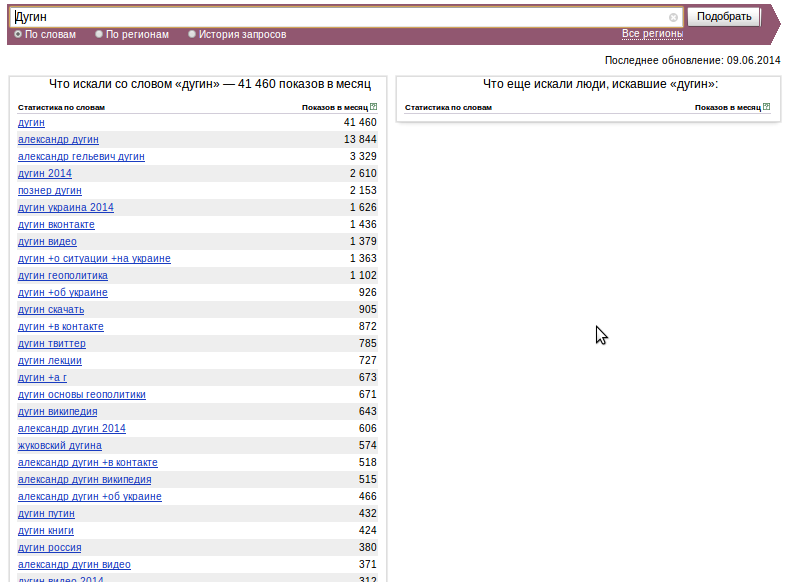Screen dimensions: 795x582
Task: Open the 'дугин википедия' link
Action: [x=58, y=412]
